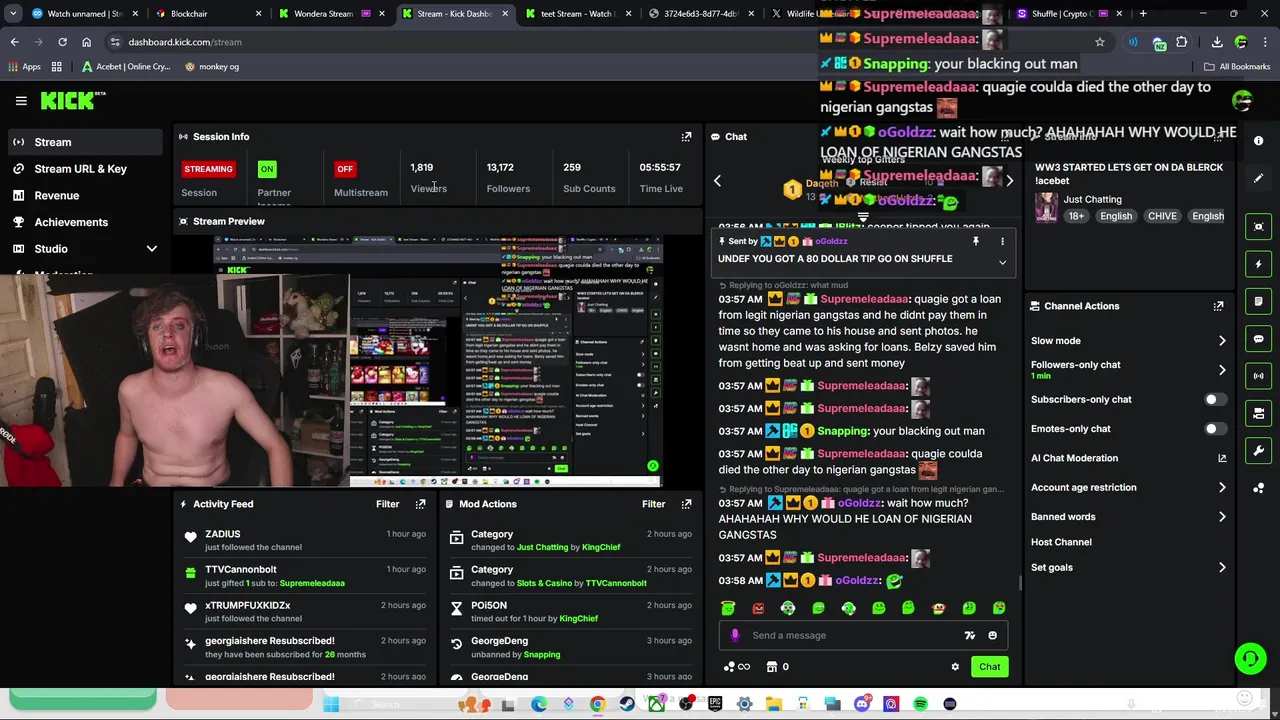This screenshot has width=1280, height=720.
Task: Pop out the Channel Actions panel
Action: pos(1218,306)
